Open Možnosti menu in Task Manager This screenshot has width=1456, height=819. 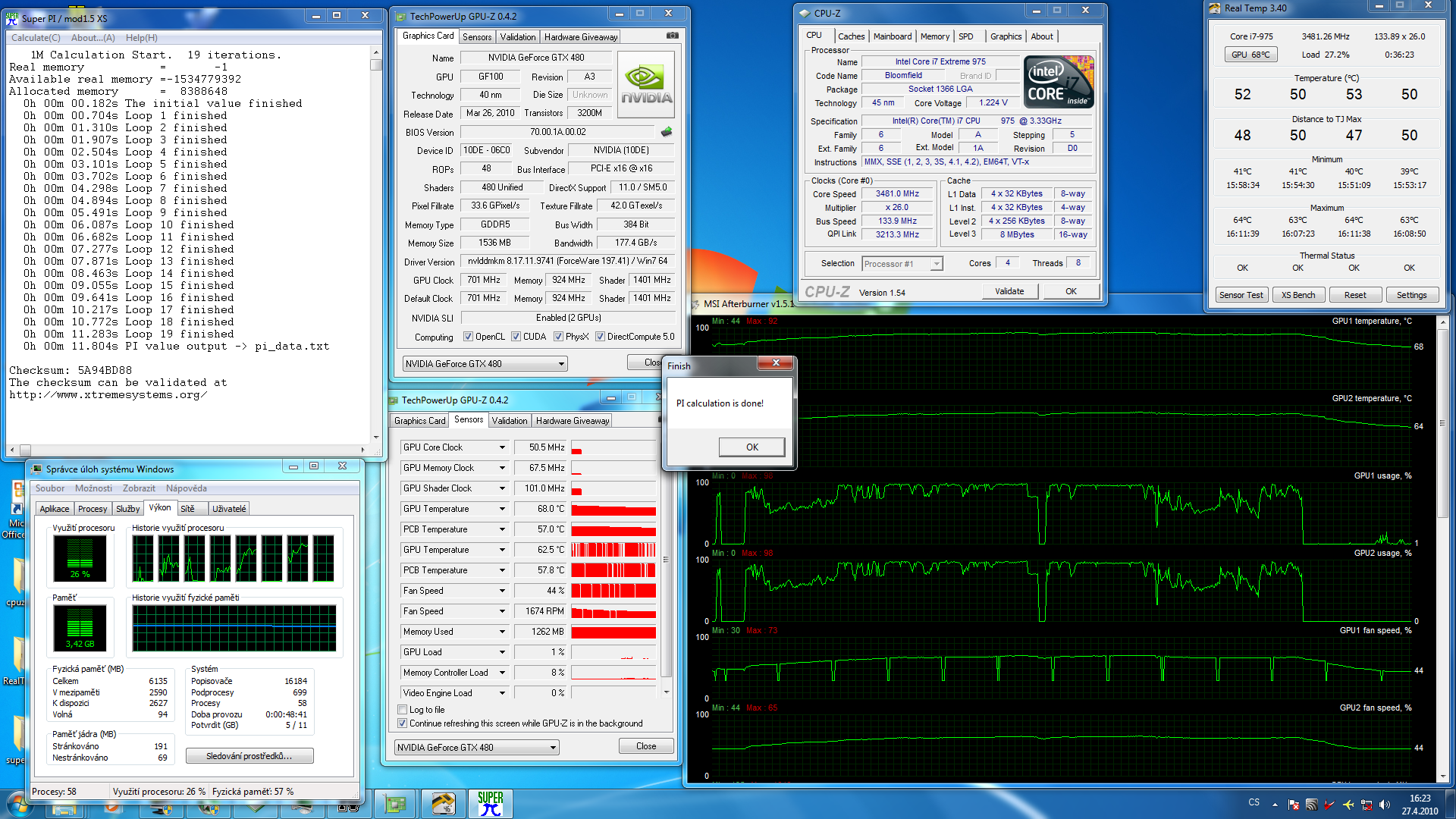click(x=93, y=488)
